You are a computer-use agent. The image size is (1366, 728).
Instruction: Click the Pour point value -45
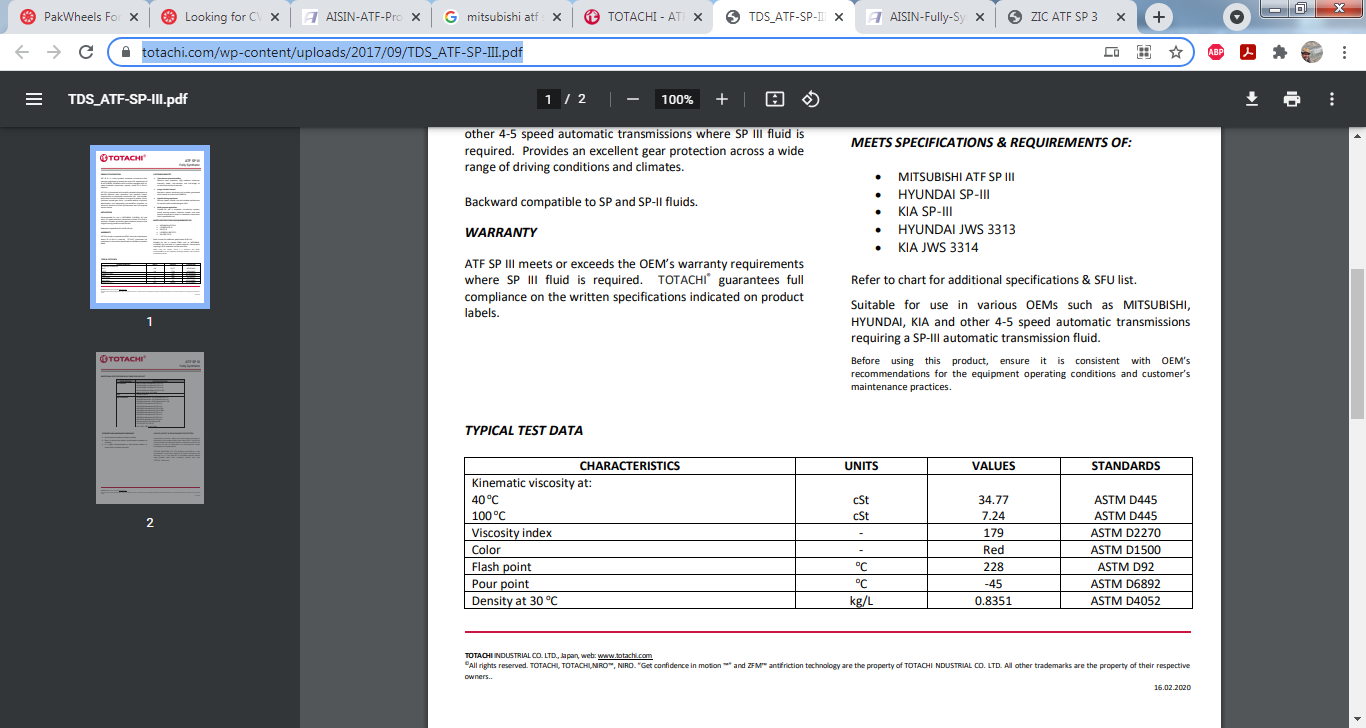coord(993,584)
